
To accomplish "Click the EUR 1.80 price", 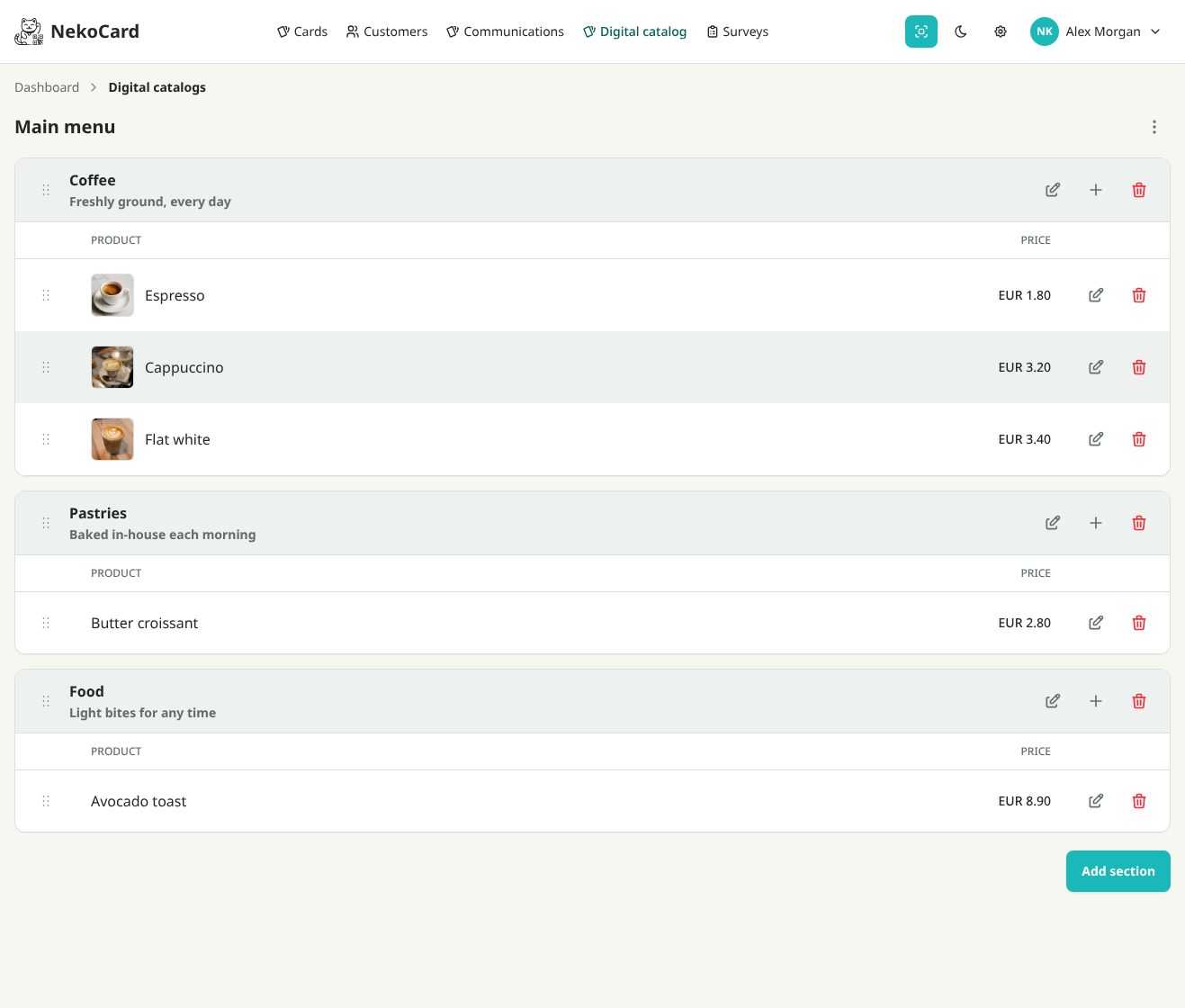I will click(x=1025, y=295).
